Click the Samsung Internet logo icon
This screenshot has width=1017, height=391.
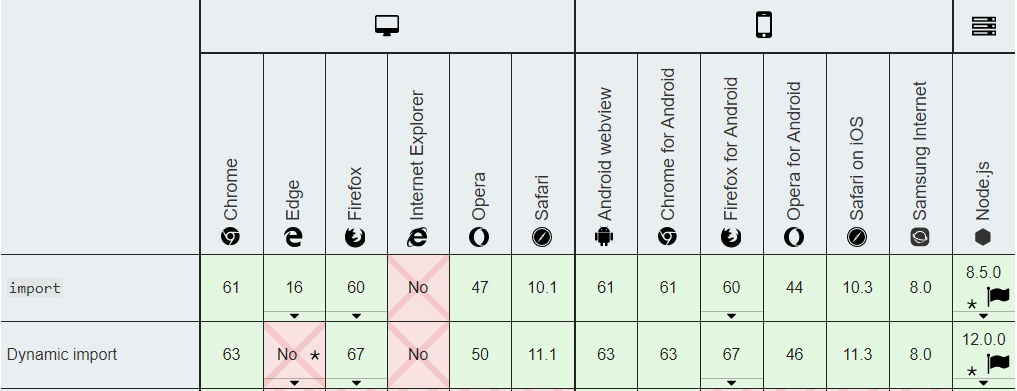click(x=920, y=237)
